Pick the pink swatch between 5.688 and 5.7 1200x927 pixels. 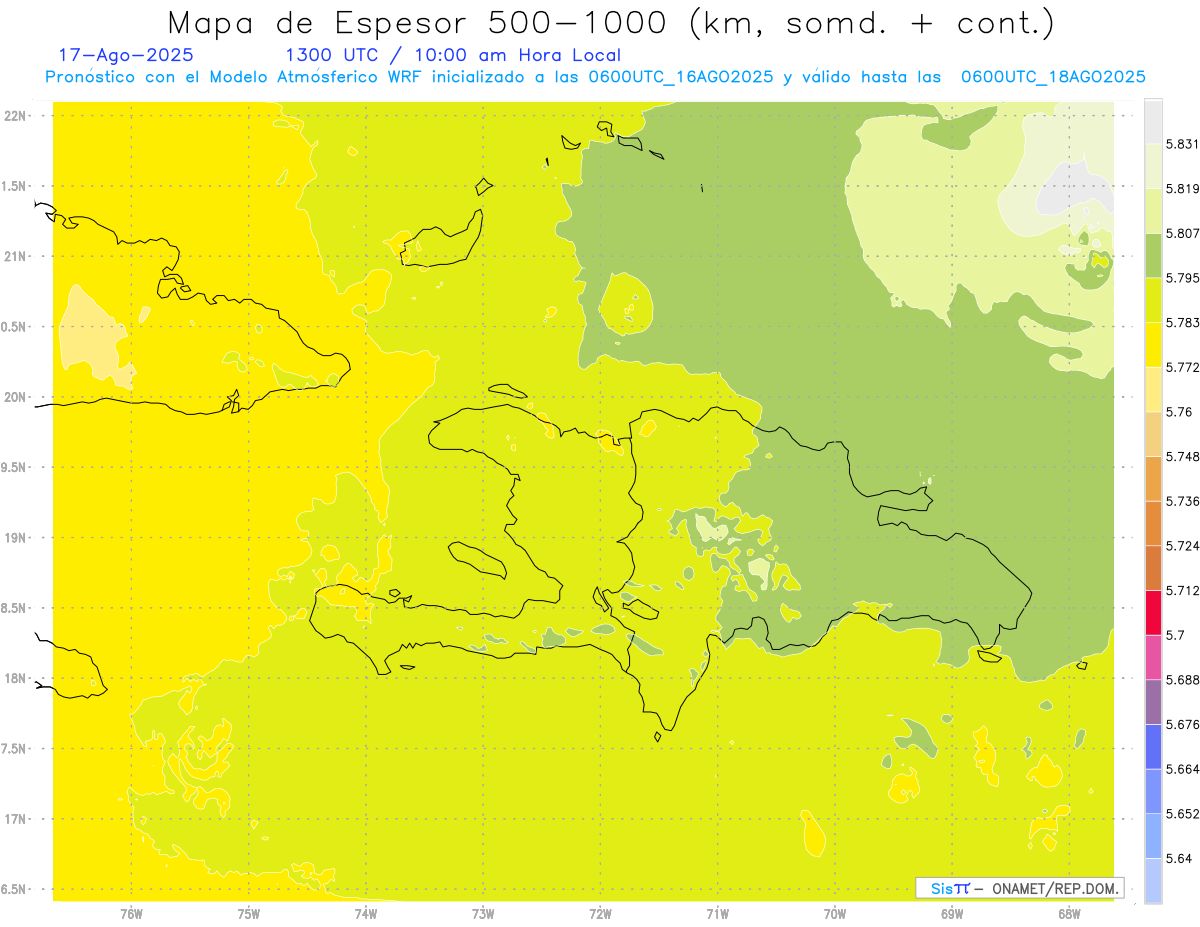[1153, 657]
